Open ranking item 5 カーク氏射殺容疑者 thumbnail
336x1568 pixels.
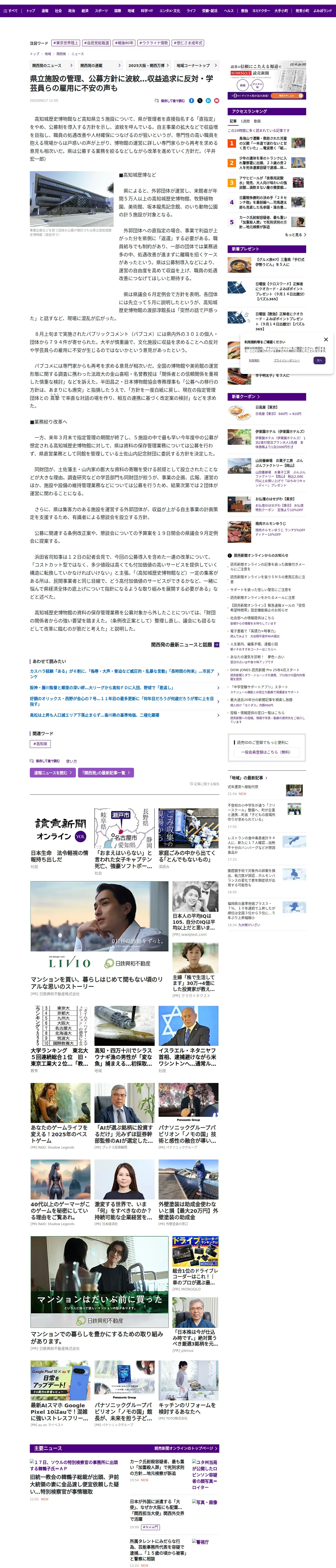pyautogui.click(x=298, y=222)
